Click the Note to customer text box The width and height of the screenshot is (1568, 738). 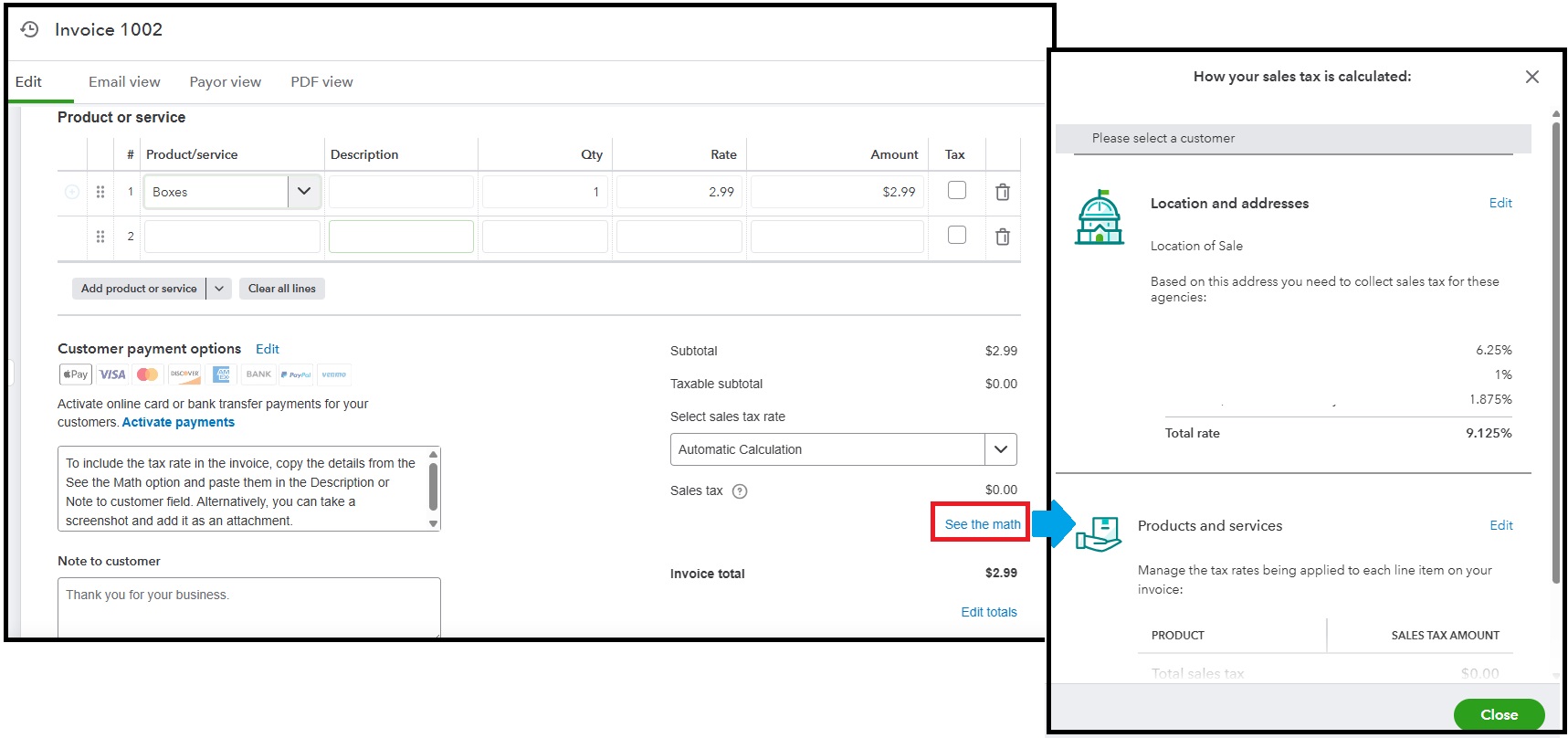(248, 607)
